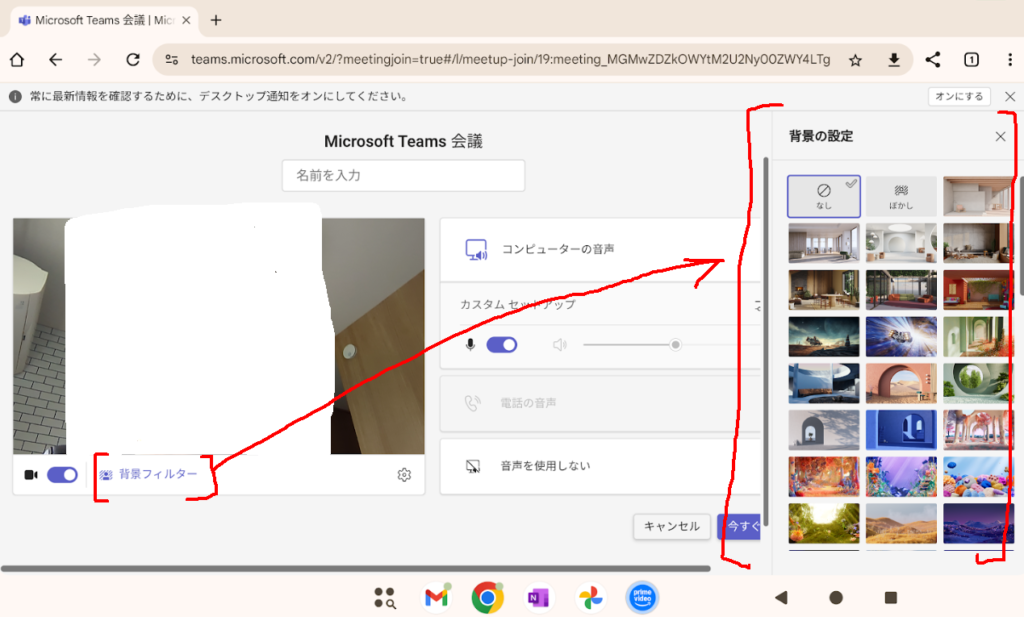
Task: Open Prime Video from the taskbar
Action: pyautogui.click(x=643, y=597)
